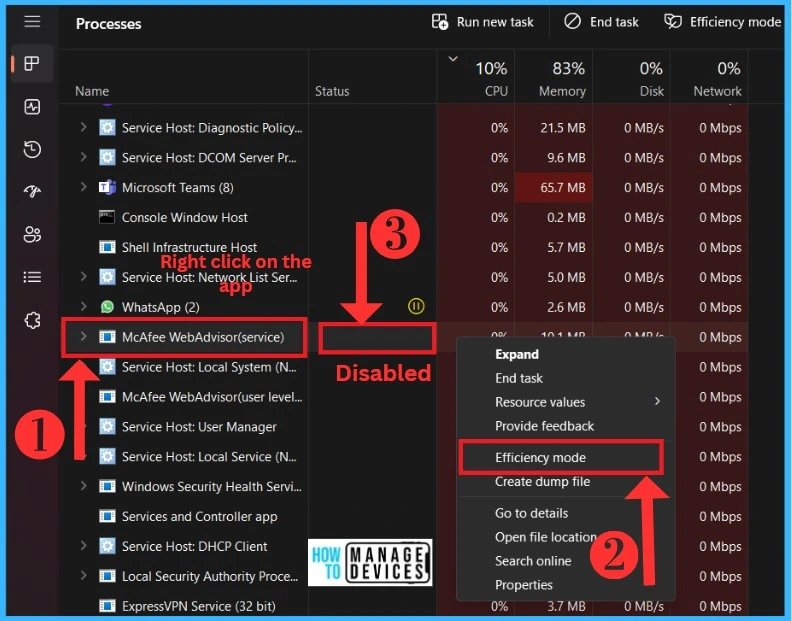792x621 pixels.
Task: Select the Console Window Host row
Action: 403,217
